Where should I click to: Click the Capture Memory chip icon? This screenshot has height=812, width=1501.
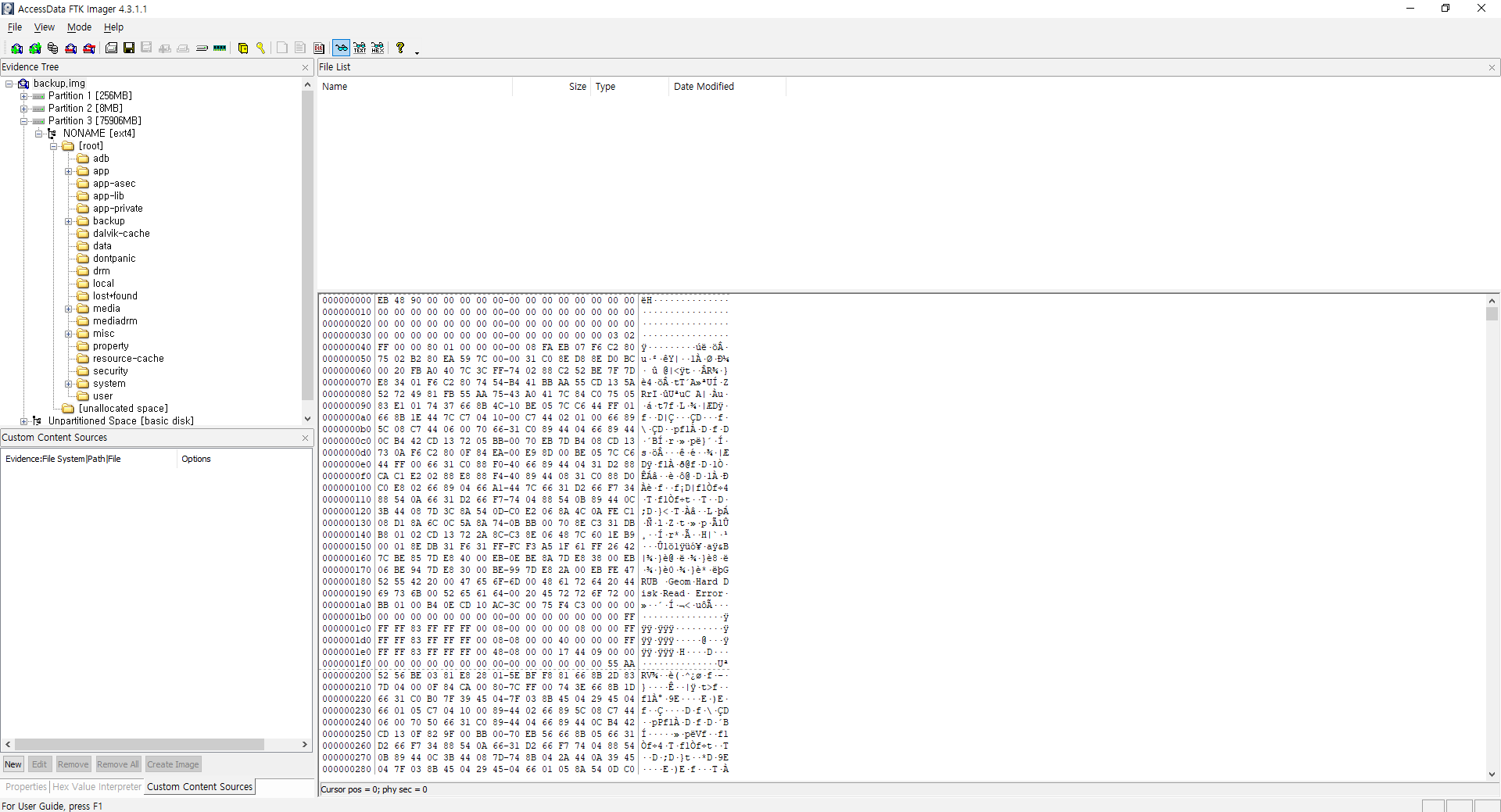click(220, 48)
